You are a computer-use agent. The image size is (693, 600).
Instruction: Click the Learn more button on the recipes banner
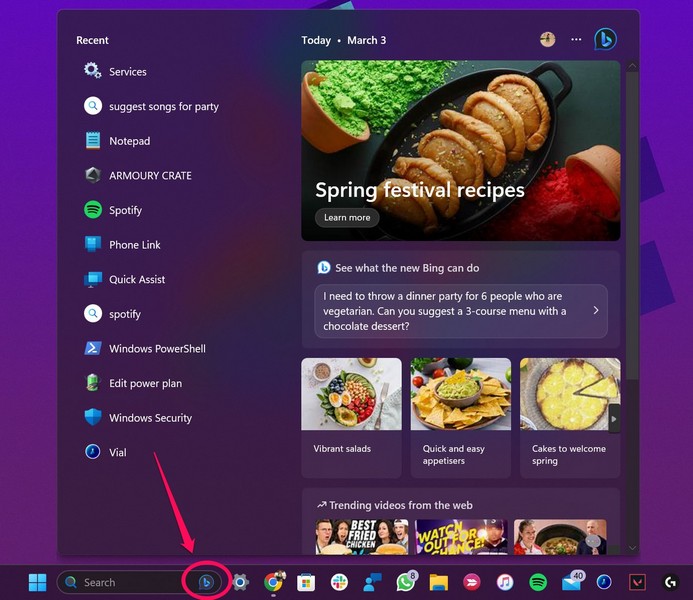347,217
